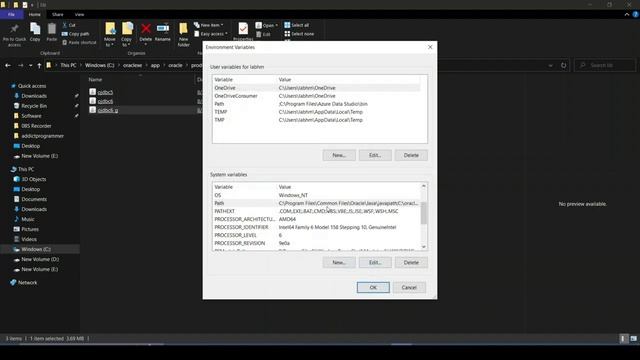This screenshot has height=360, width=640.
Task: Click the Rename icon
Action: pos(162,28)
